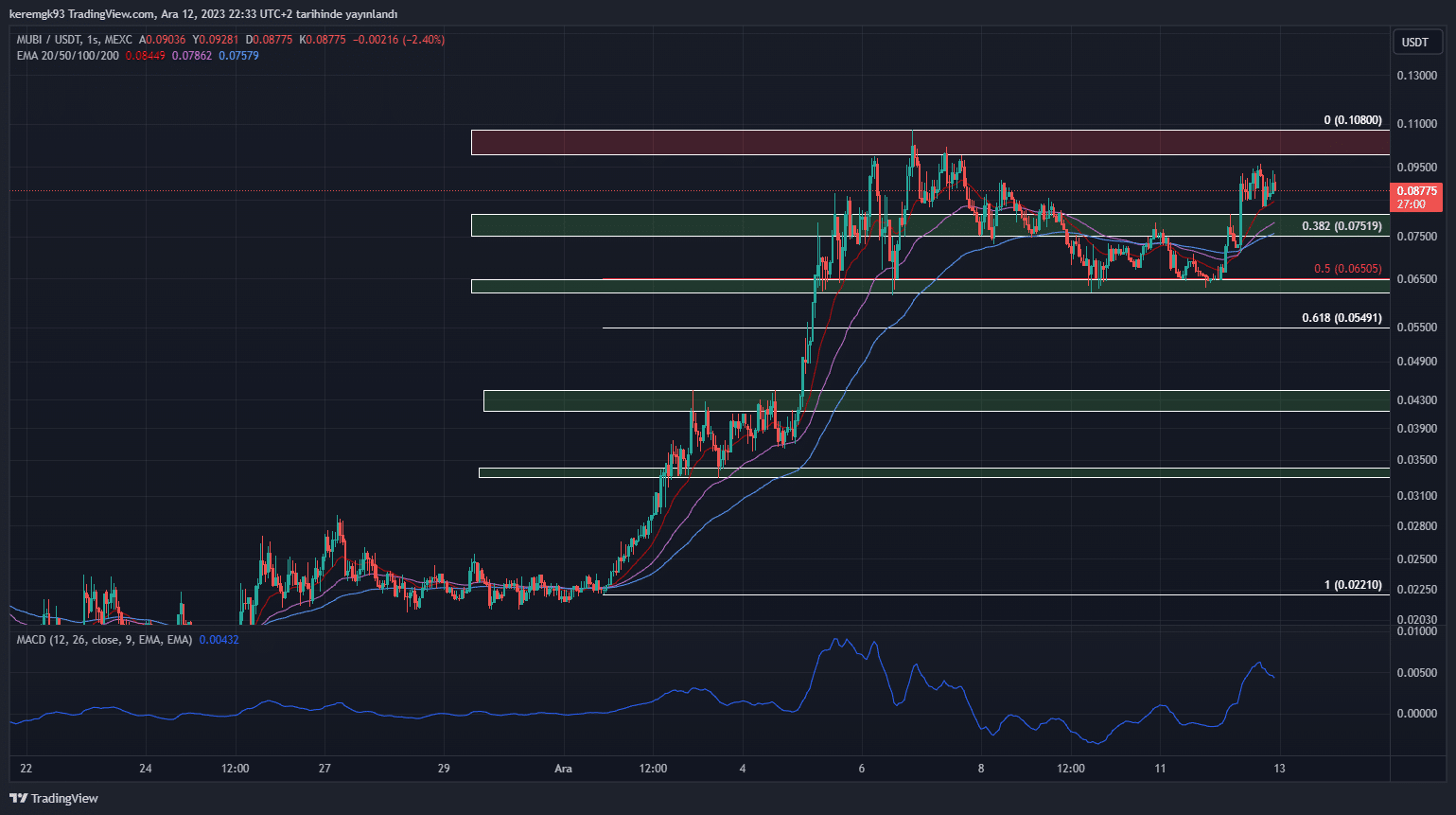Screen dimensions: 1456x815
Task: Click the publisher text keremgk93 TradingView.com
Action: click(82, 14)
